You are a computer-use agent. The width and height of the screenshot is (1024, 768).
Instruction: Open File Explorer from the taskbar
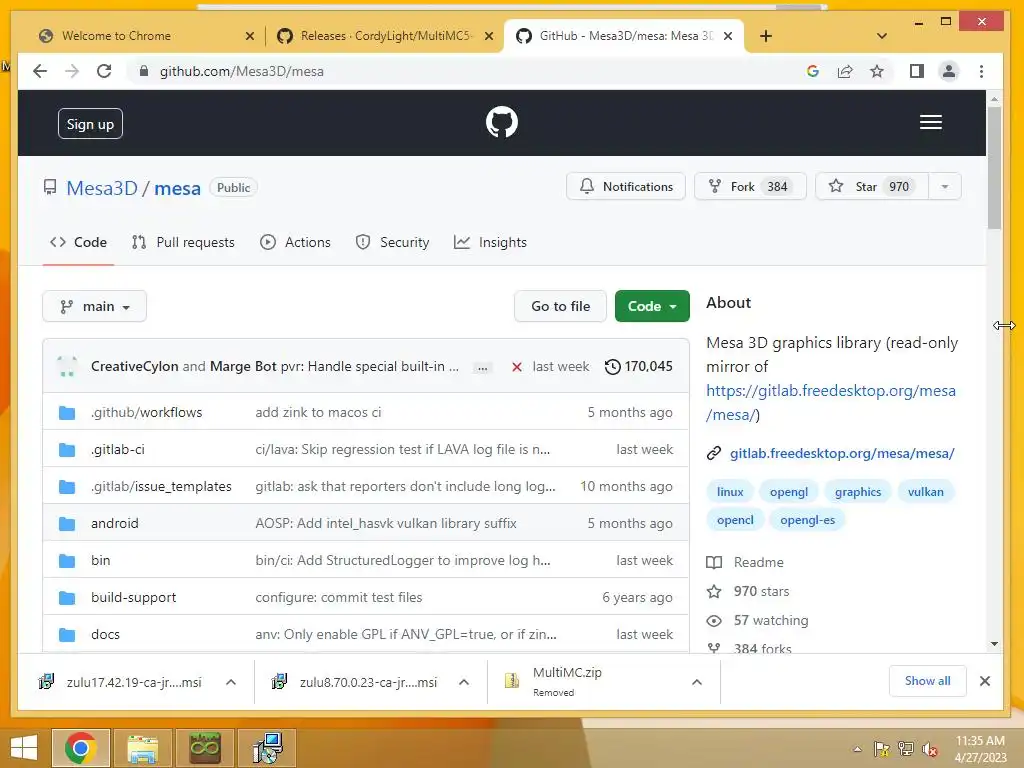coord(143,748)
